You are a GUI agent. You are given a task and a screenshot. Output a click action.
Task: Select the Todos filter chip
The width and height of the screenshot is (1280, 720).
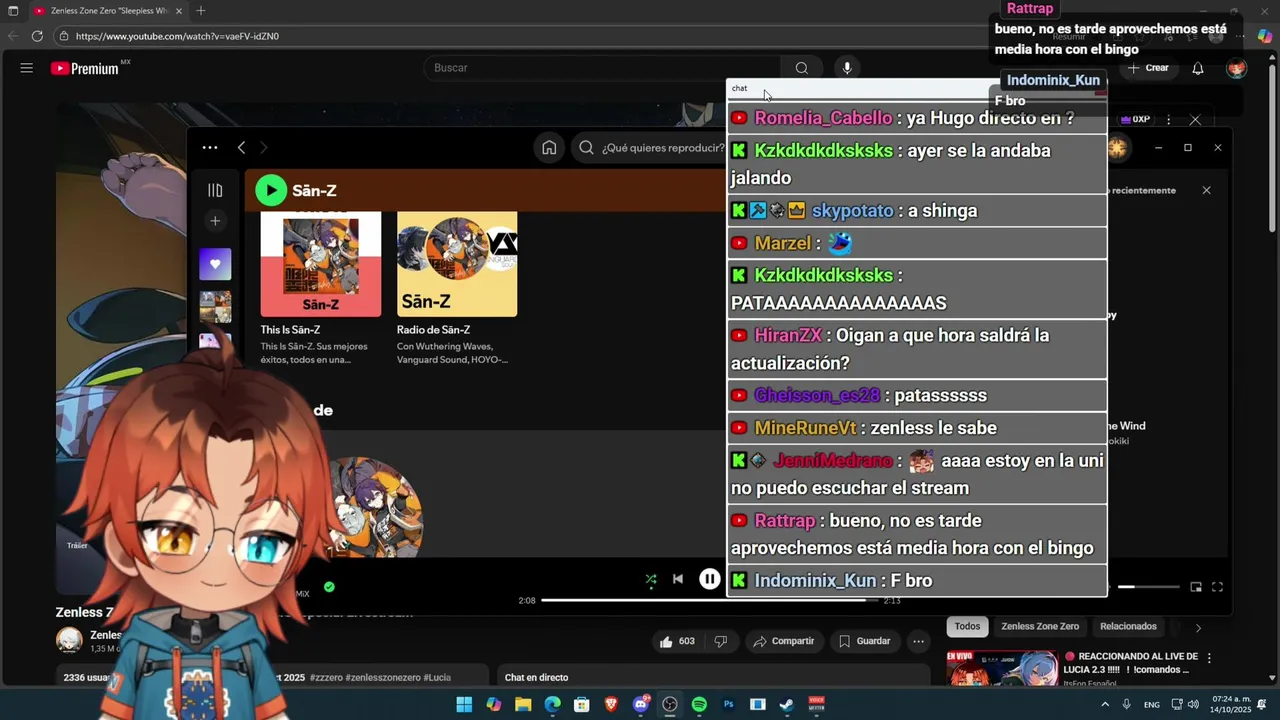[967, 627]
